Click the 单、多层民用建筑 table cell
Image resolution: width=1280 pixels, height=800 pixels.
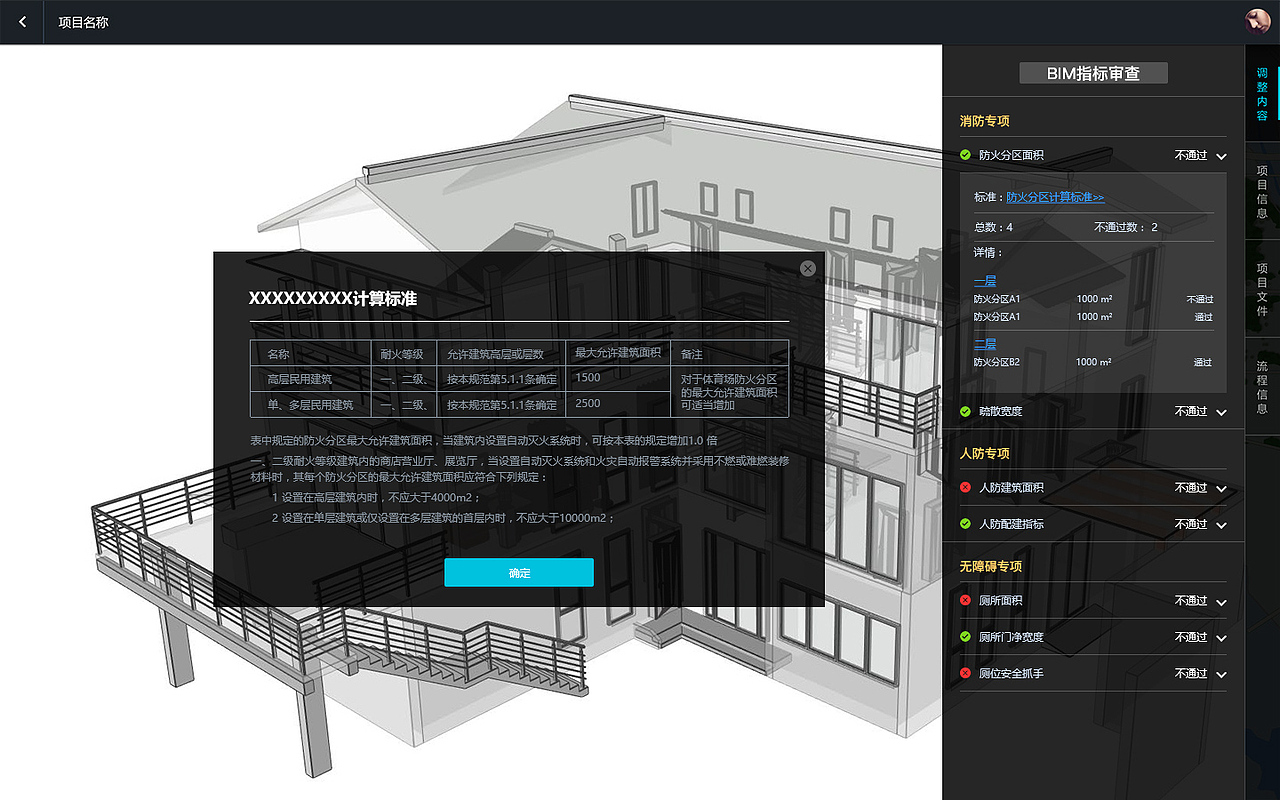point(310,404)
